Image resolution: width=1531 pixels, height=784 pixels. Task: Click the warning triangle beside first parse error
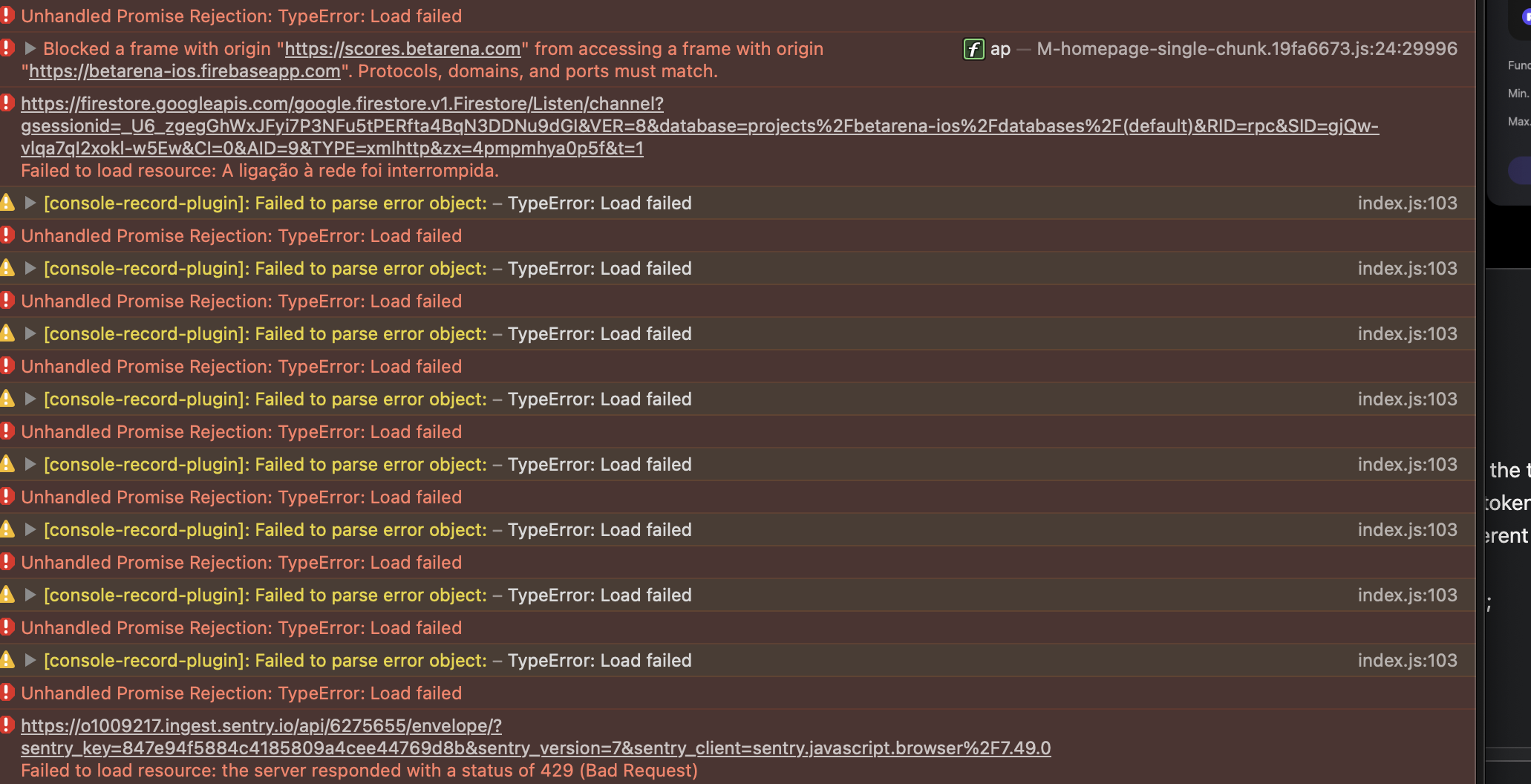pyautogui.click(x=8, y=202)
